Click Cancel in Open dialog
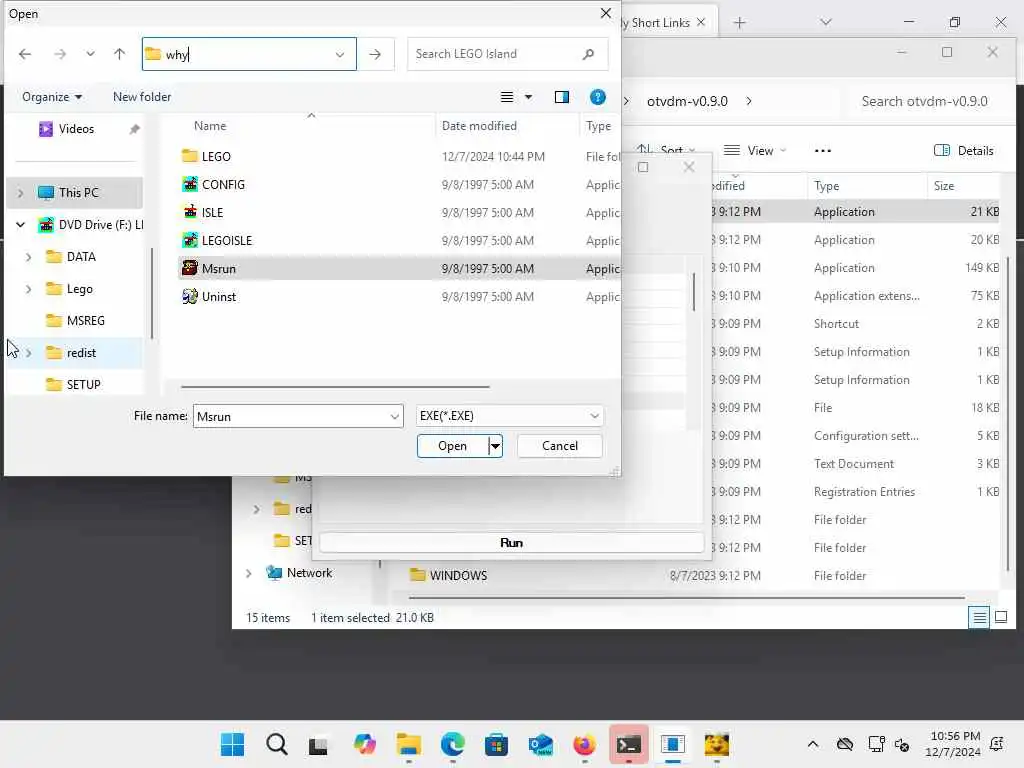The height and width of the screenshot is (768, 1024). click(x=560, y=446)
